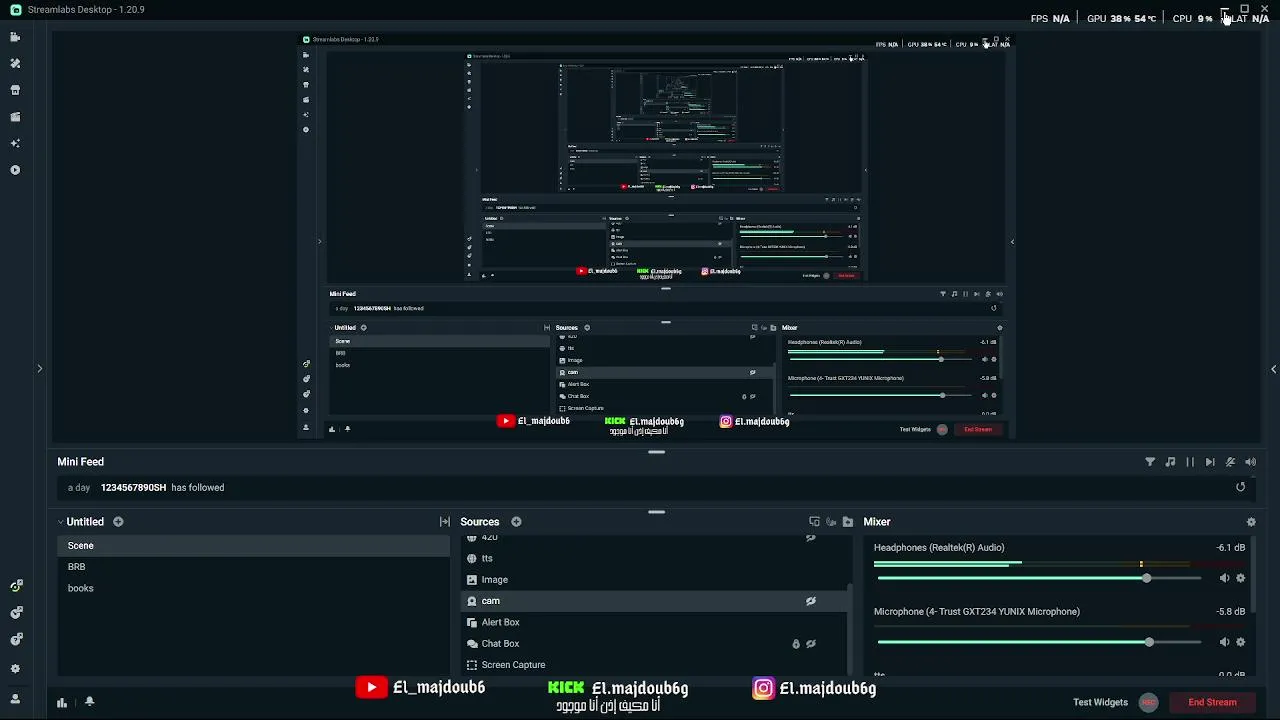This screenshot has width=1280, height=720.
Task: Open the App Store sidebar icon
Action: 15,90
